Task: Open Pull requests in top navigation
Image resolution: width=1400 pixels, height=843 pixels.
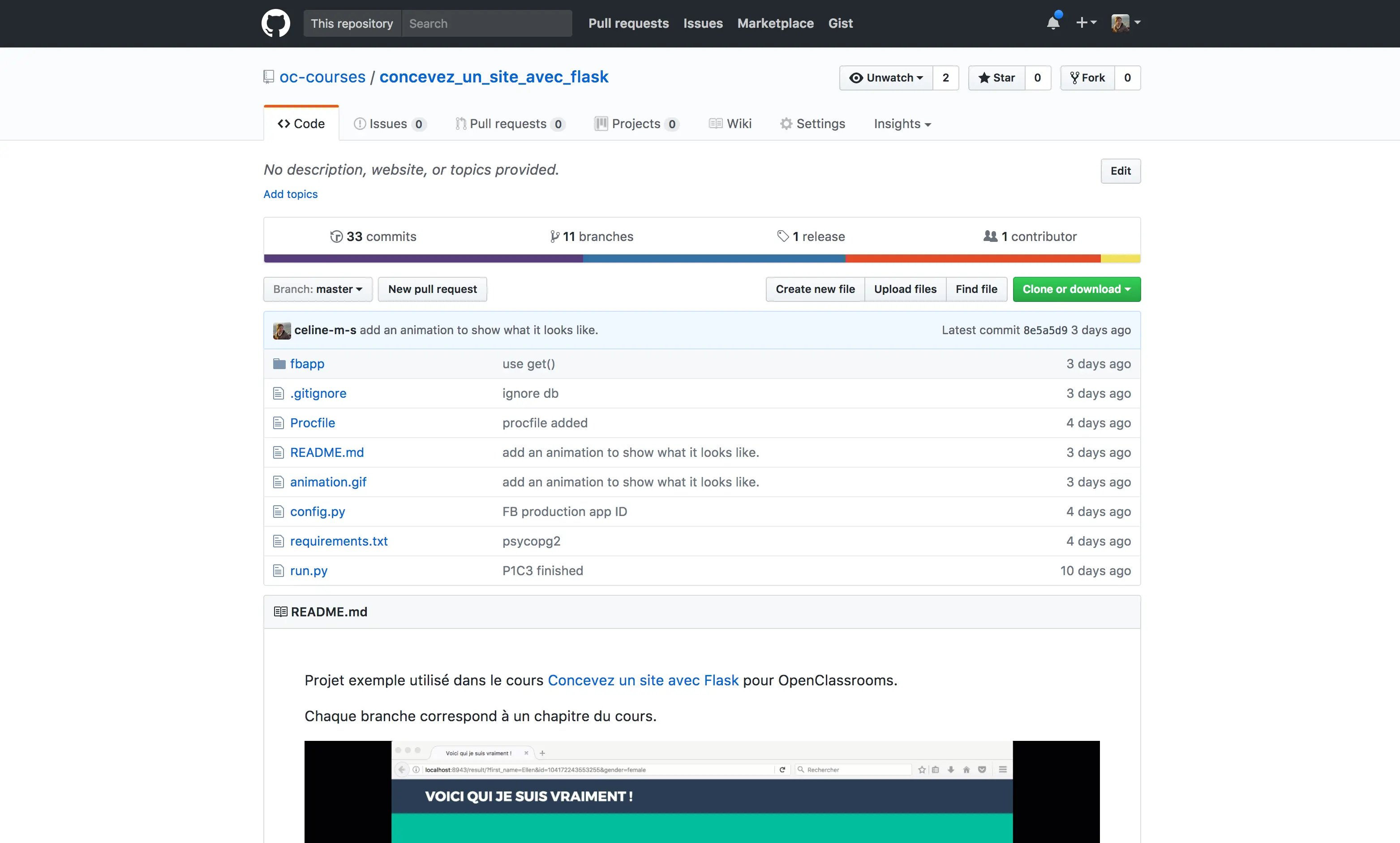Action: (x=628, y=23)
